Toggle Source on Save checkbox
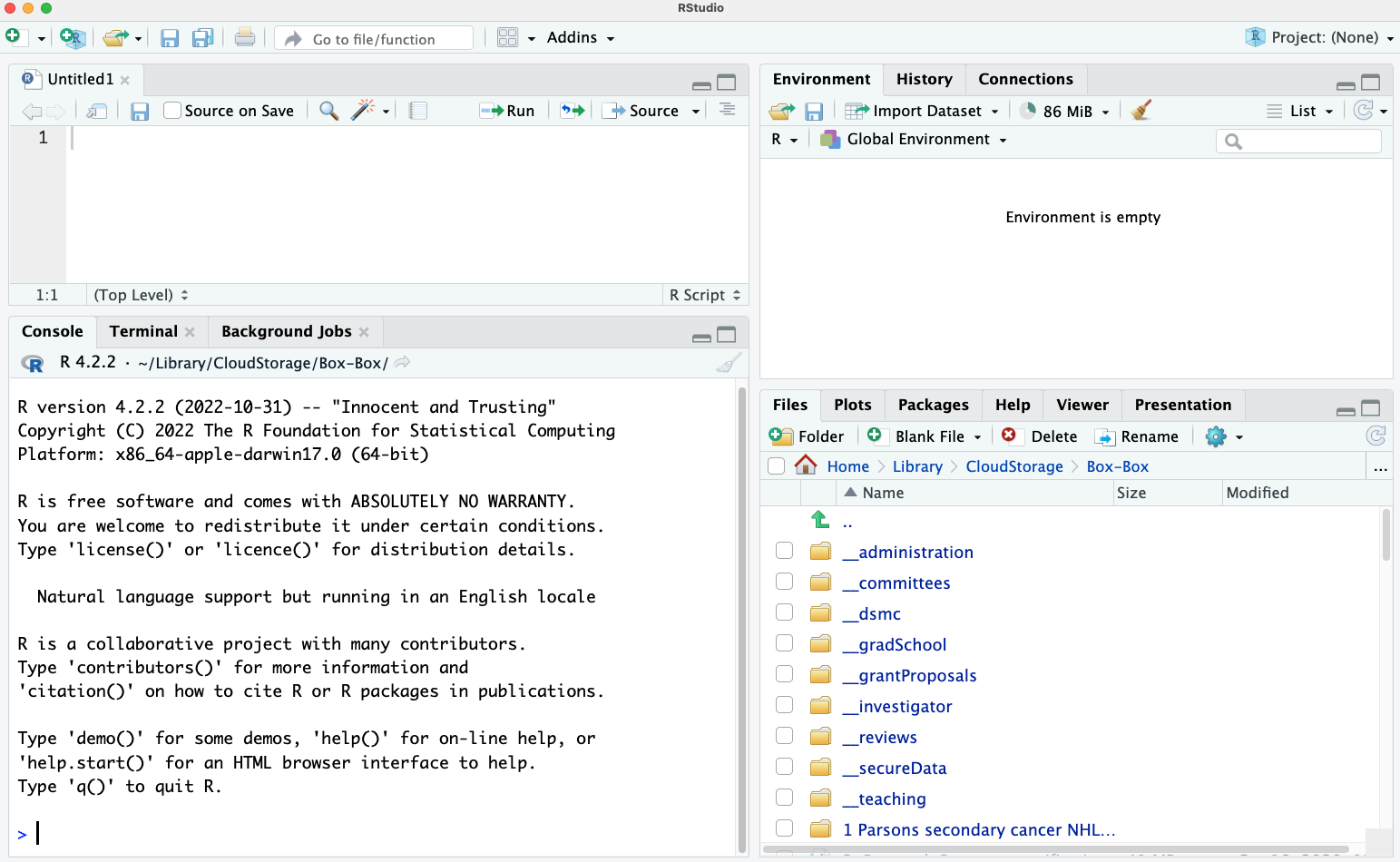This screenshot has height=862, width=1400. pyautogui.click(x=172, y=111)
